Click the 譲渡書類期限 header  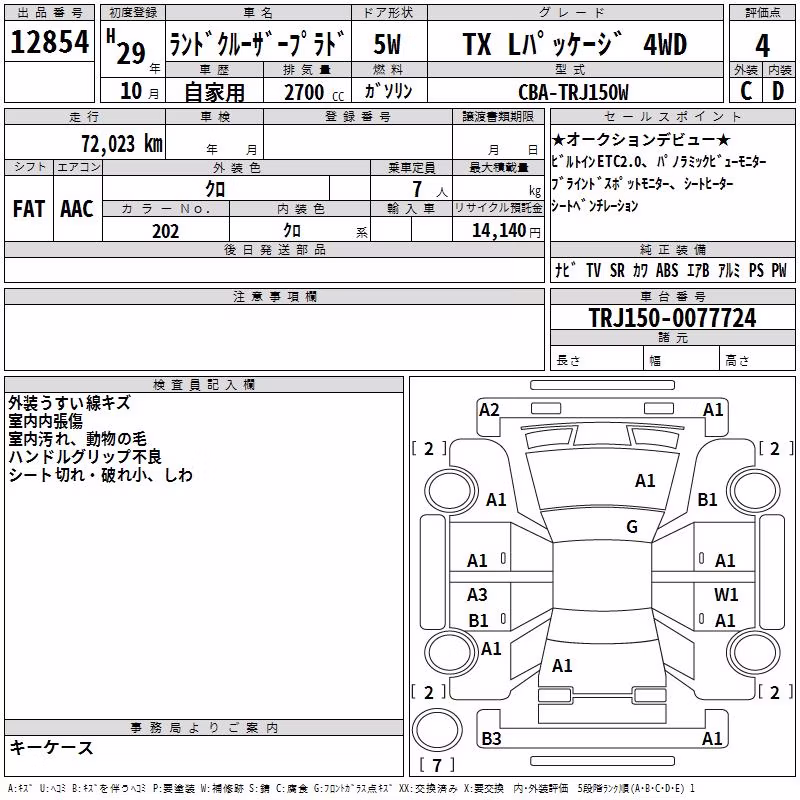(x=498, y=116)
